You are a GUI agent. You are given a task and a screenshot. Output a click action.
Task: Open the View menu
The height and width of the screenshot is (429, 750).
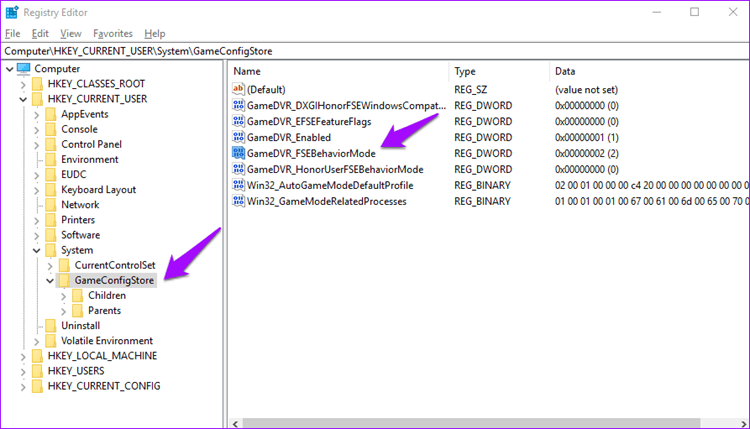pos(70,33)
